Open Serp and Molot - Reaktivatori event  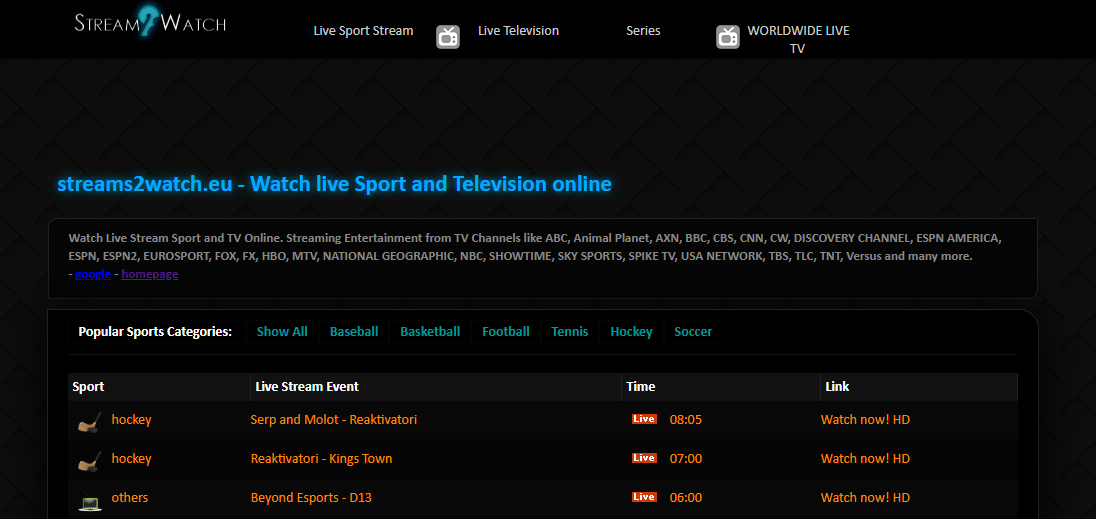(333, 420)
